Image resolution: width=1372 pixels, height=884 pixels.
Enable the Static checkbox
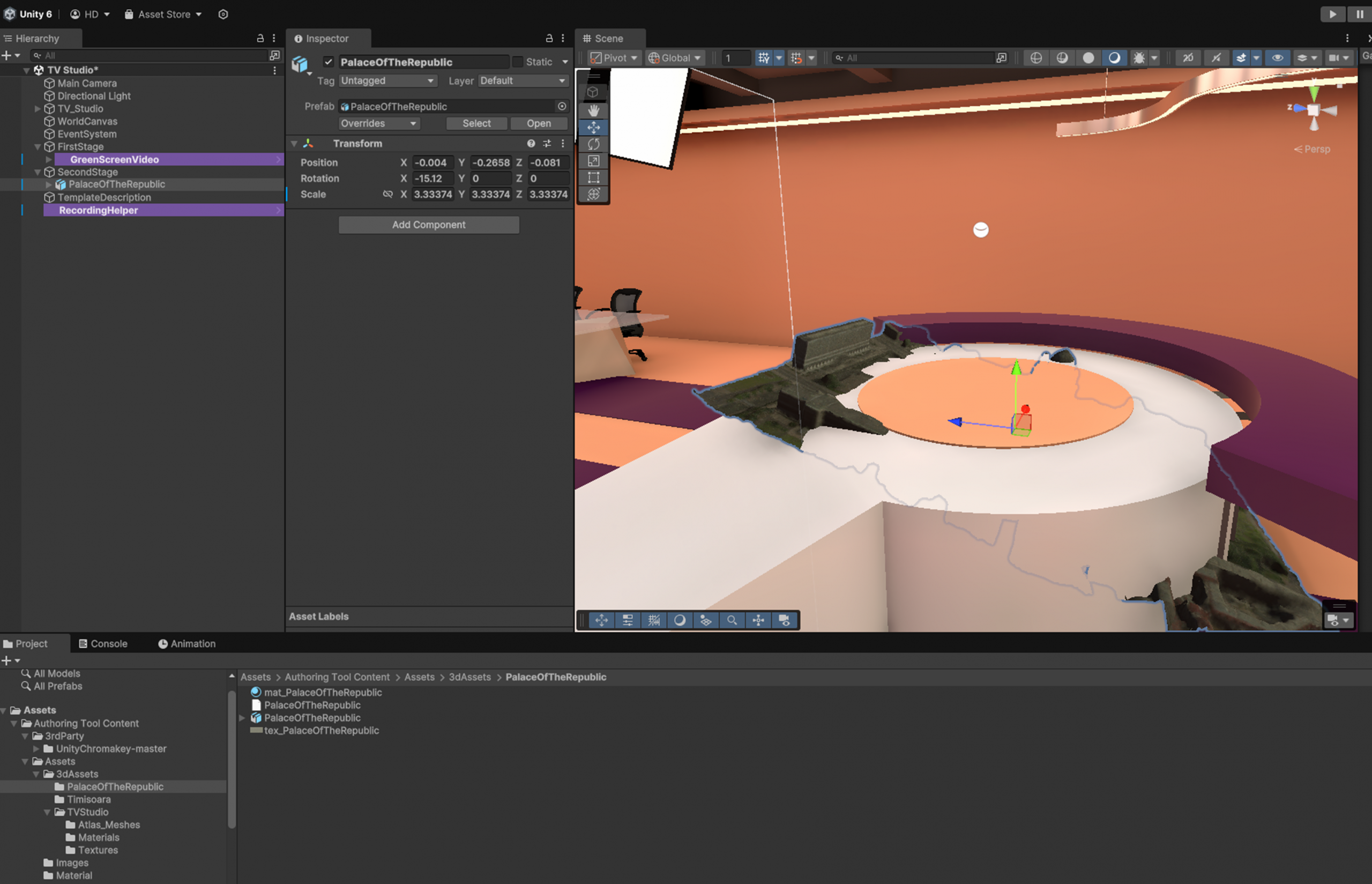click(518, 62)
